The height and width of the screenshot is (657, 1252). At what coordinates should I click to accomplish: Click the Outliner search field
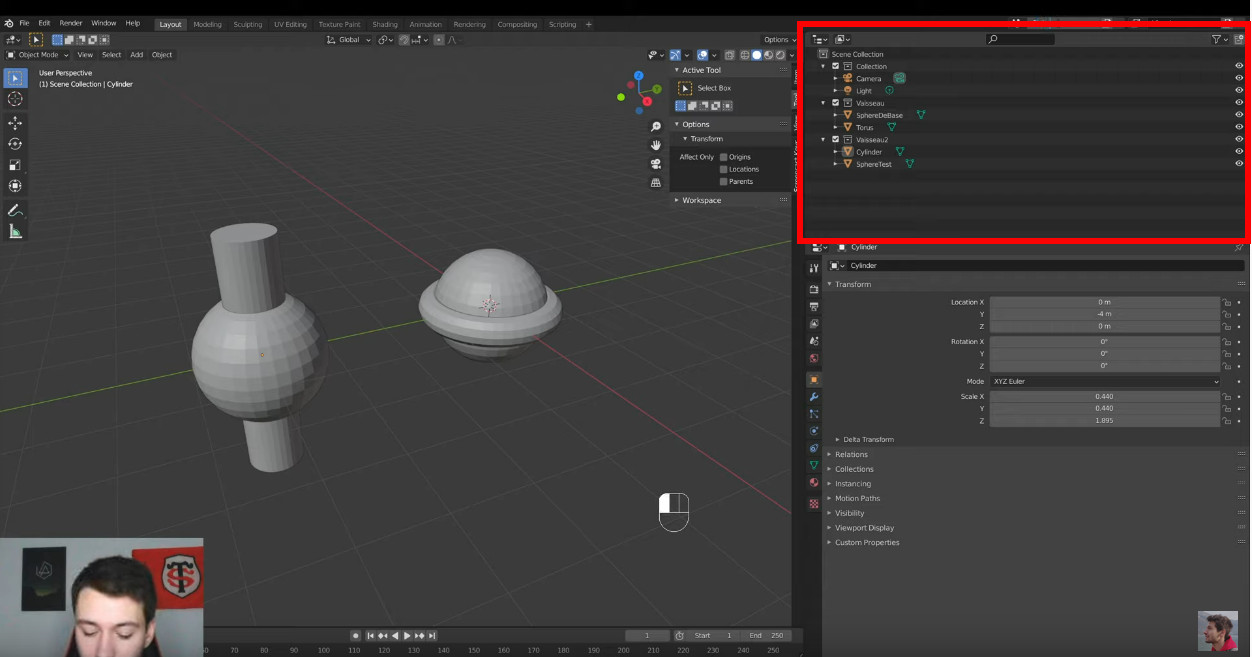(x=1019, y=38)
